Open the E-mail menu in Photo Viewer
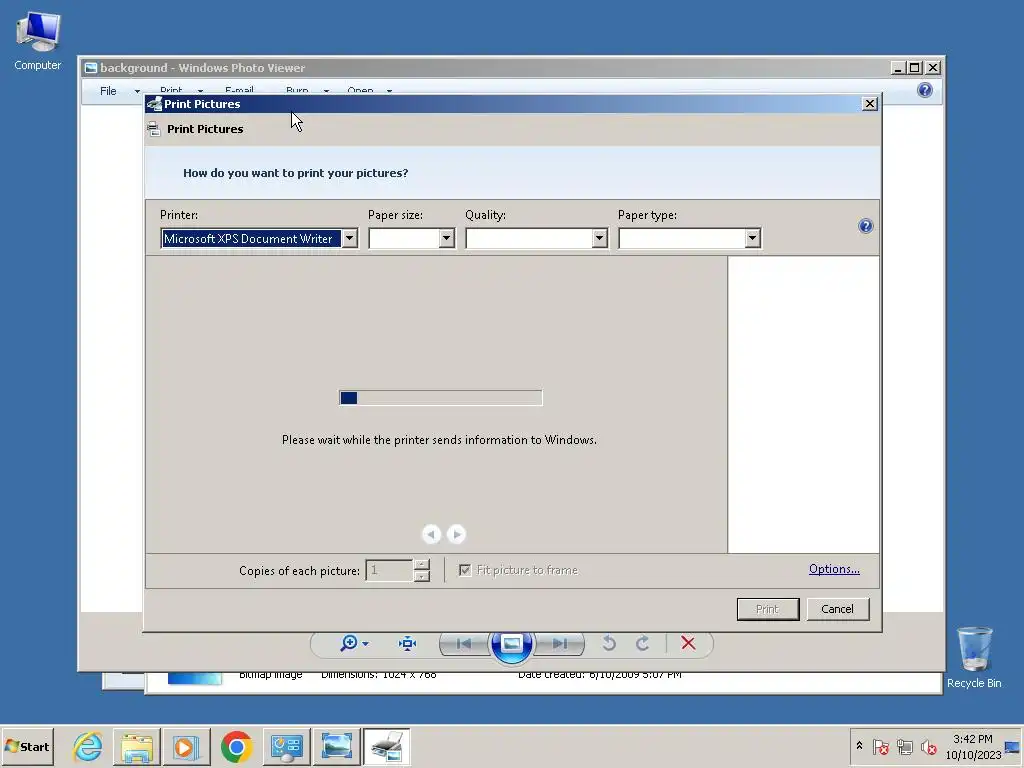Viewport: 1024px width, 768px height. [239, 90]
